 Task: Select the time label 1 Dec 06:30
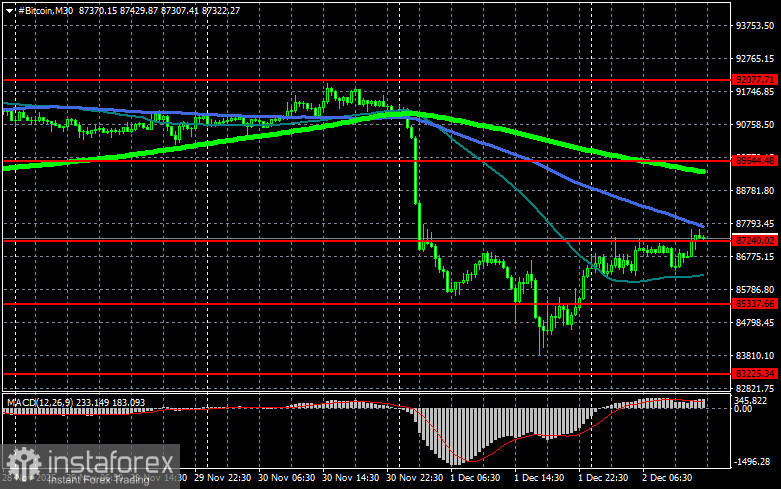pyautogui.click(x=475, y=478)
